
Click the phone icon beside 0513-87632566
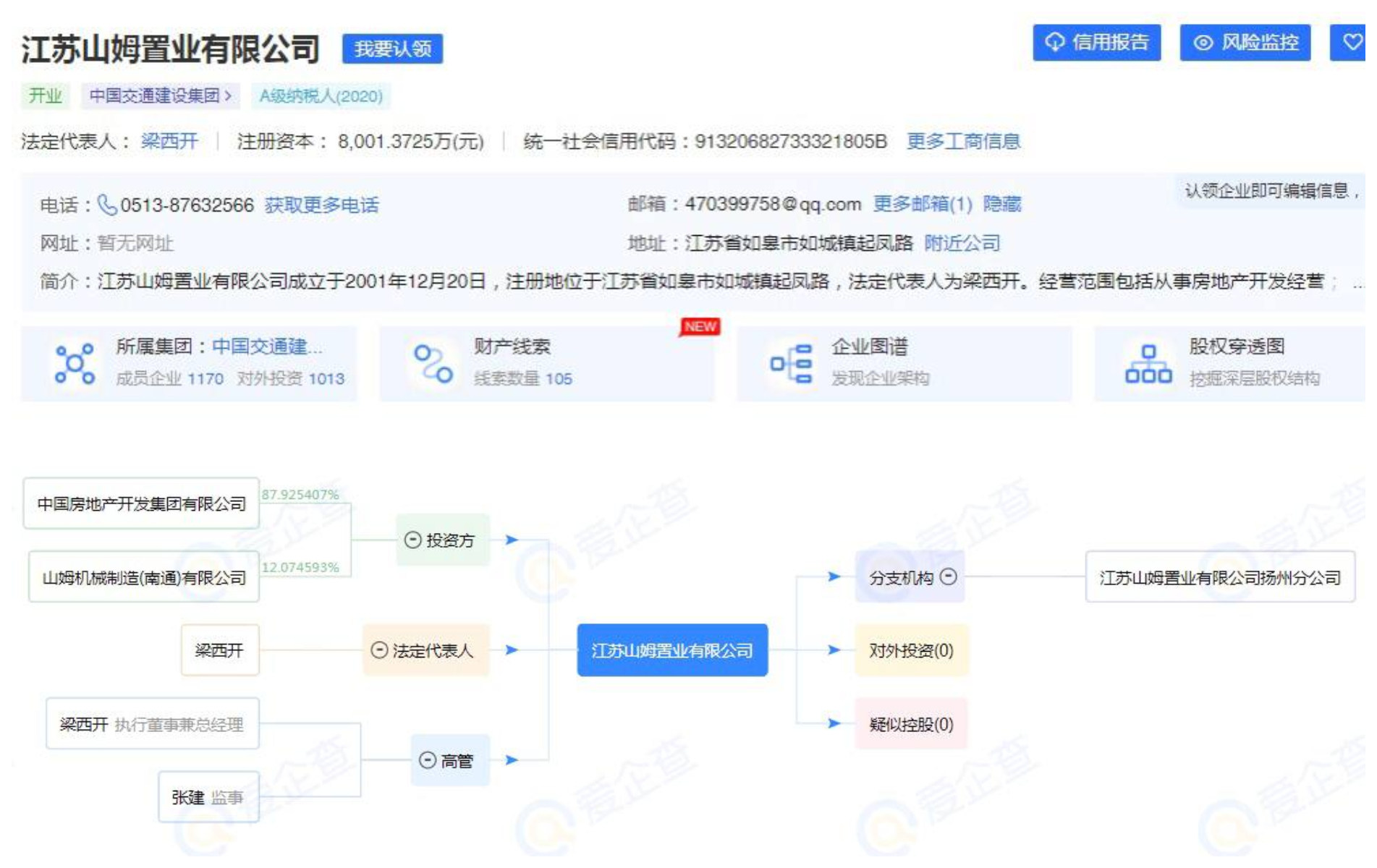[106, 205]
